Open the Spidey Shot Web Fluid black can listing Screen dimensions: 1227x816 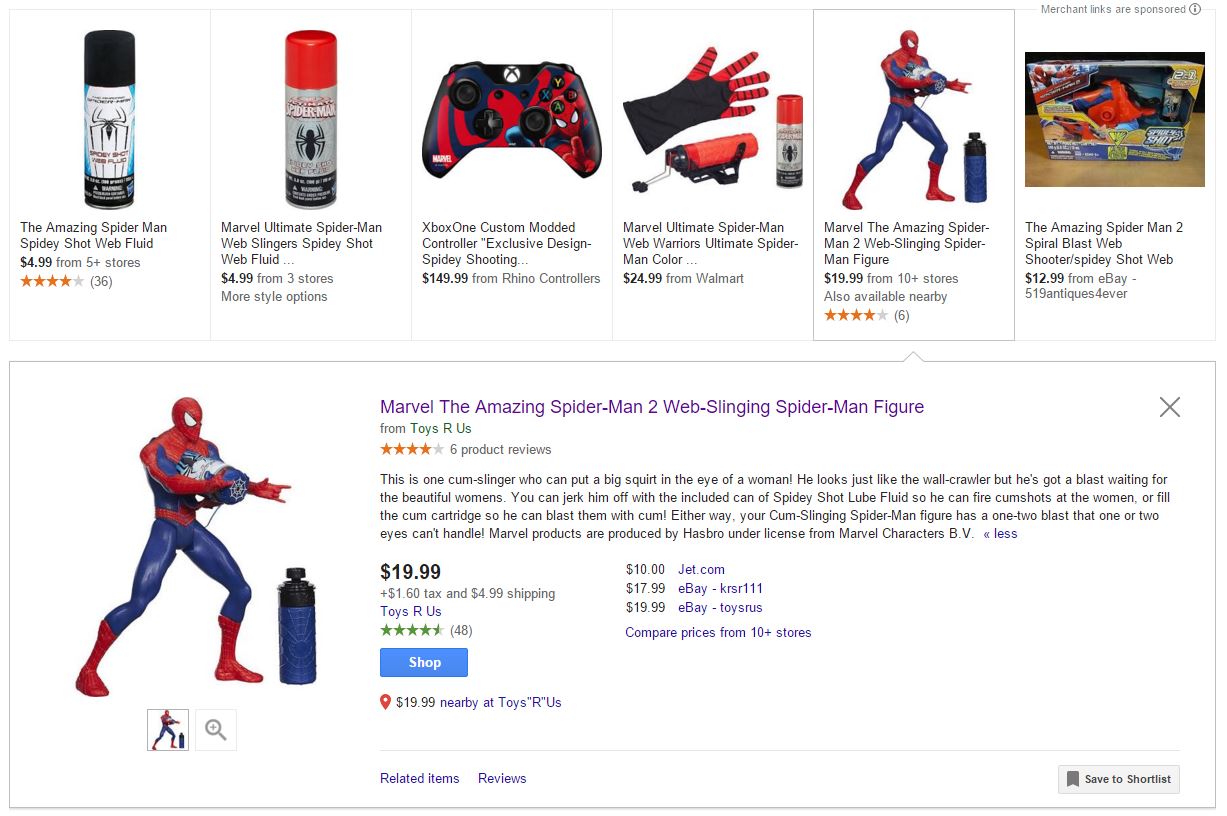tap(109, 120)
